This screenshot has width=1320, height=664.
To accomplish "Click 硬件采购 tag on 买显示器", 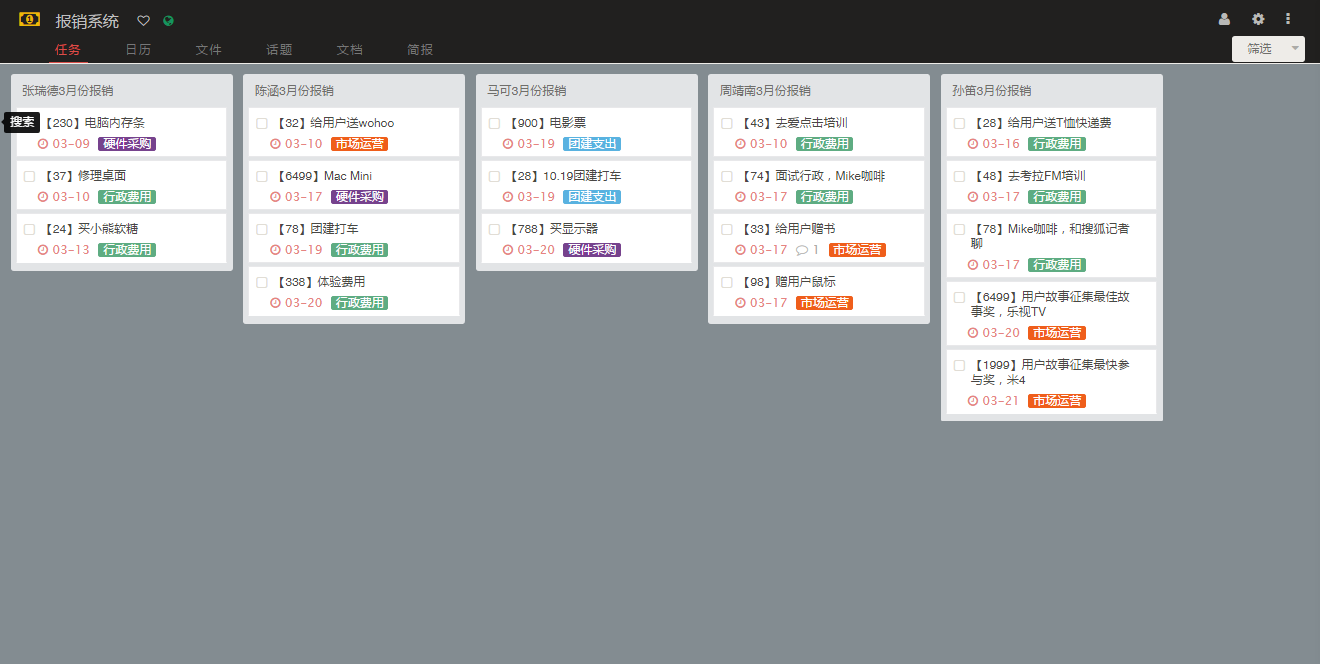I will pos(592,250).
